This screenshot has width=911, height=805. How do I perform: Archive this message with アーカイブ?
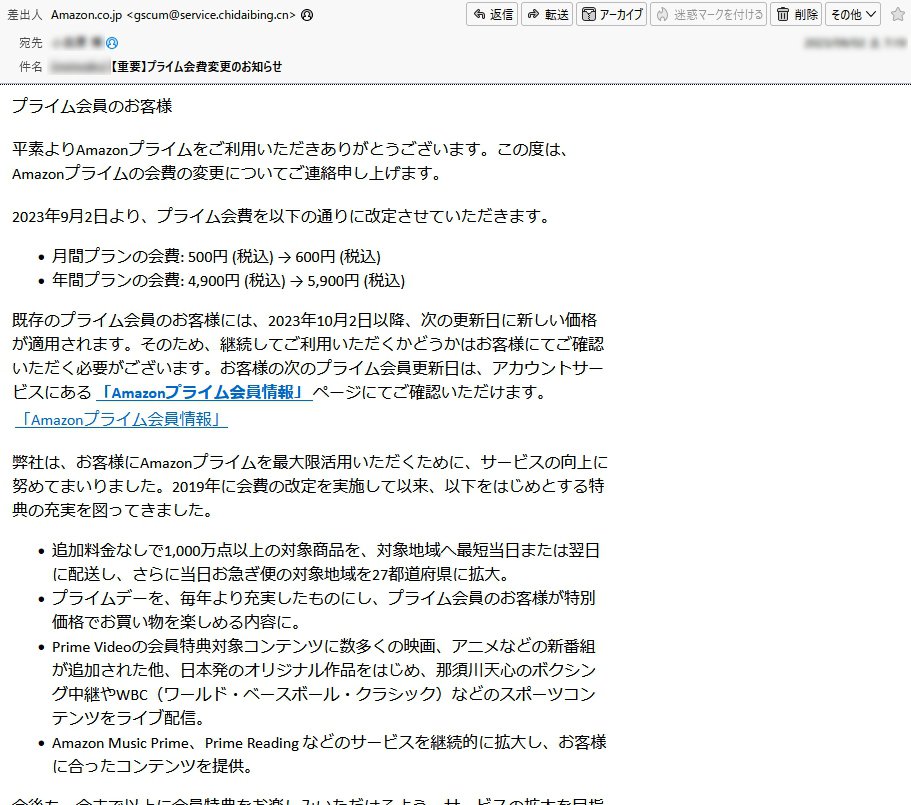click(612, 14)
